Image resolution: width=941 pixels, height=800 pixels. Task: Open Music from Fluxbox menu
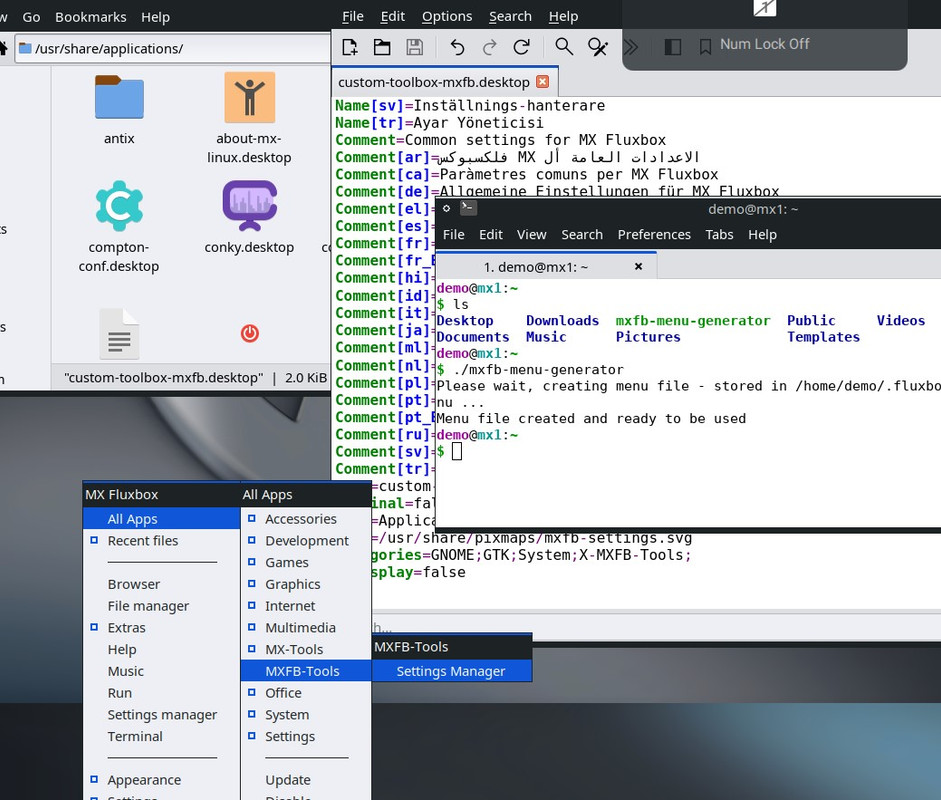161,671
